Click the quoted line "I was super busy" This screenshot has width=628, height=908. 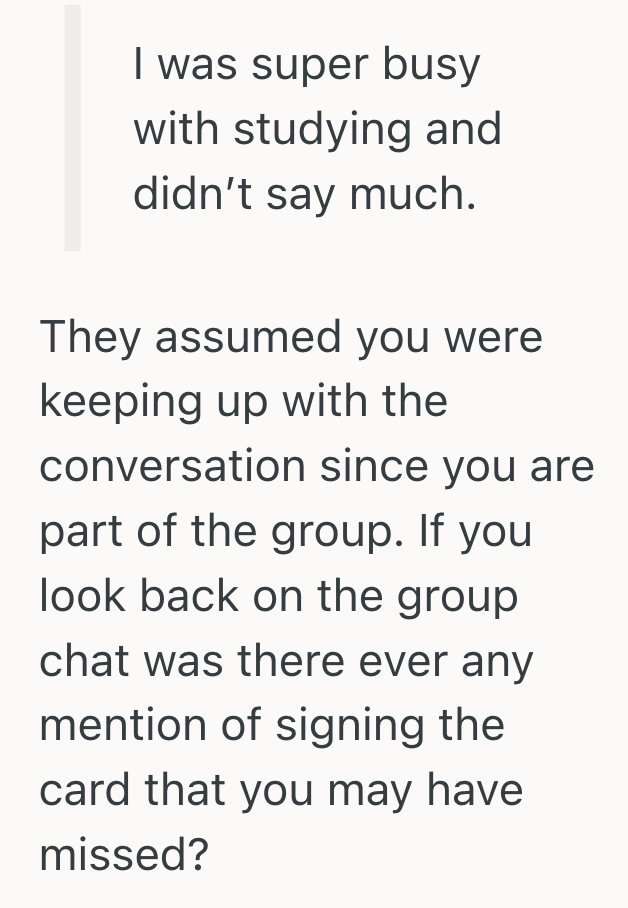(x=306, y=65)
